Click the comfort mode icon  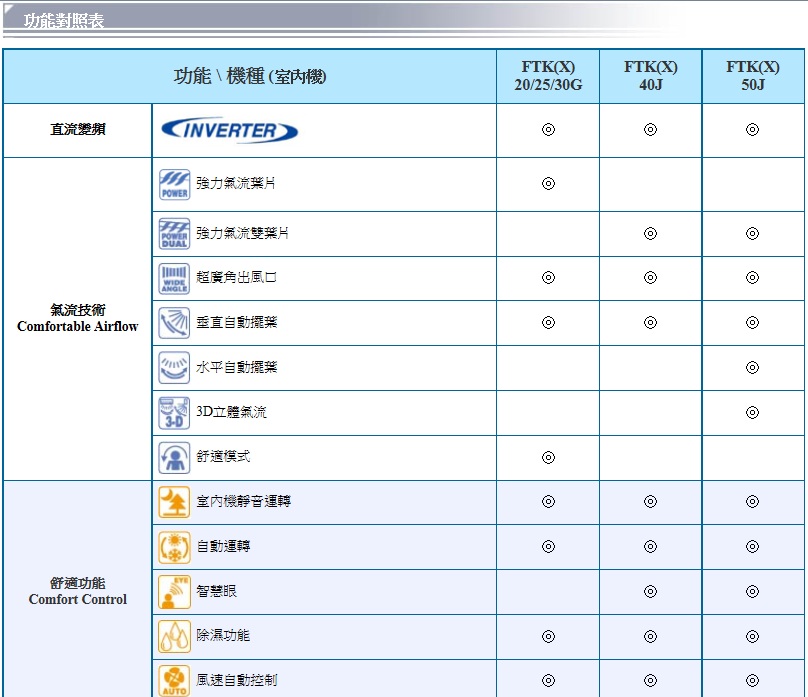[174, 457]
